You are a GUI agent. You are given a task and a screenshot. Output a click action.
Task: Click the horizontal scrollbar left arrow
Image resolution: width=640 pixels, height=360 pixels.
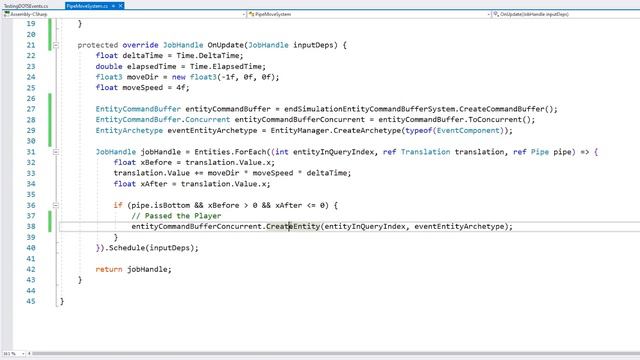[29, 353]
